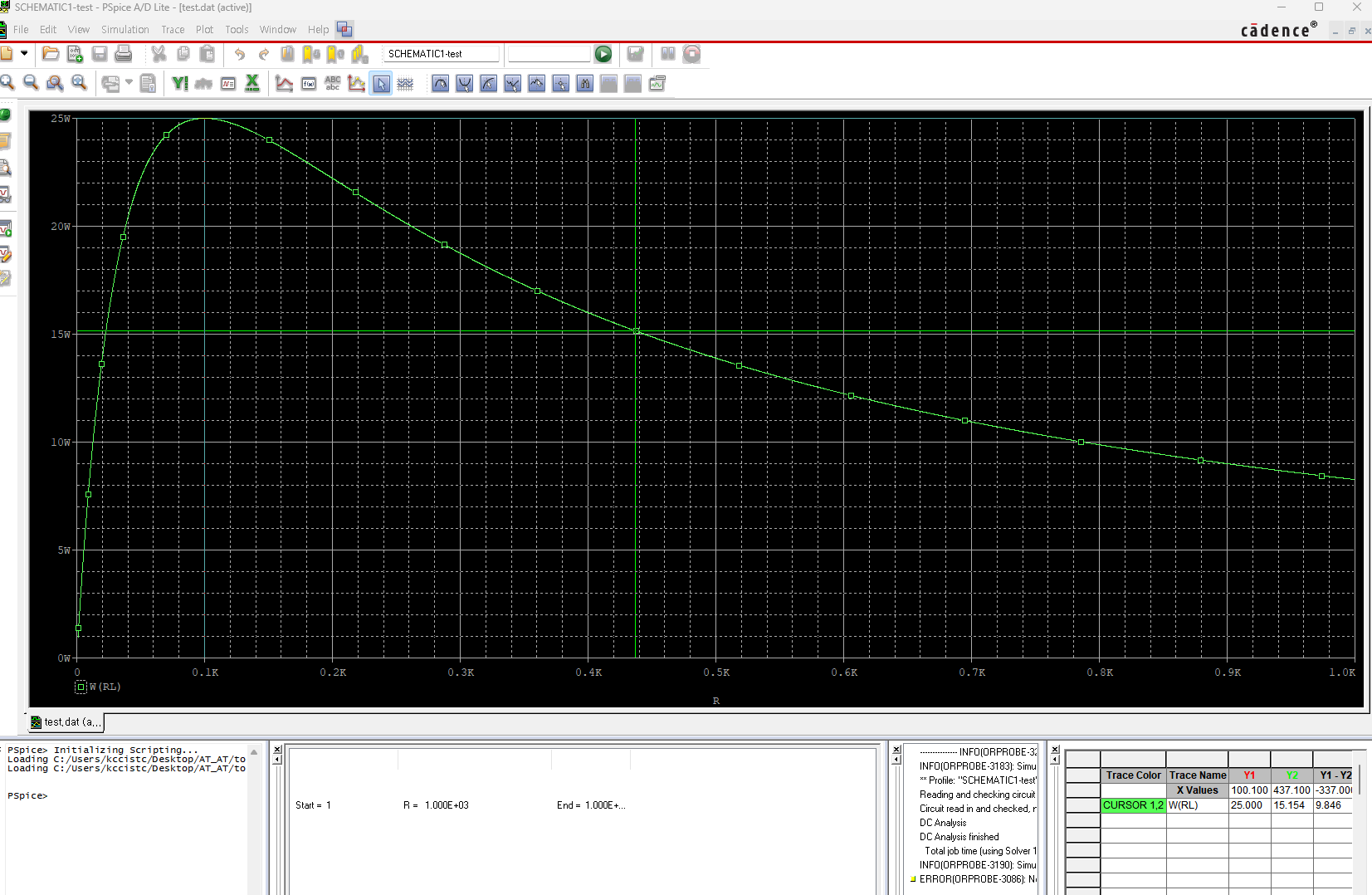Toggle the cursor display arrow tool
The height and width of the screenshot is (895, 1372).
381,83
